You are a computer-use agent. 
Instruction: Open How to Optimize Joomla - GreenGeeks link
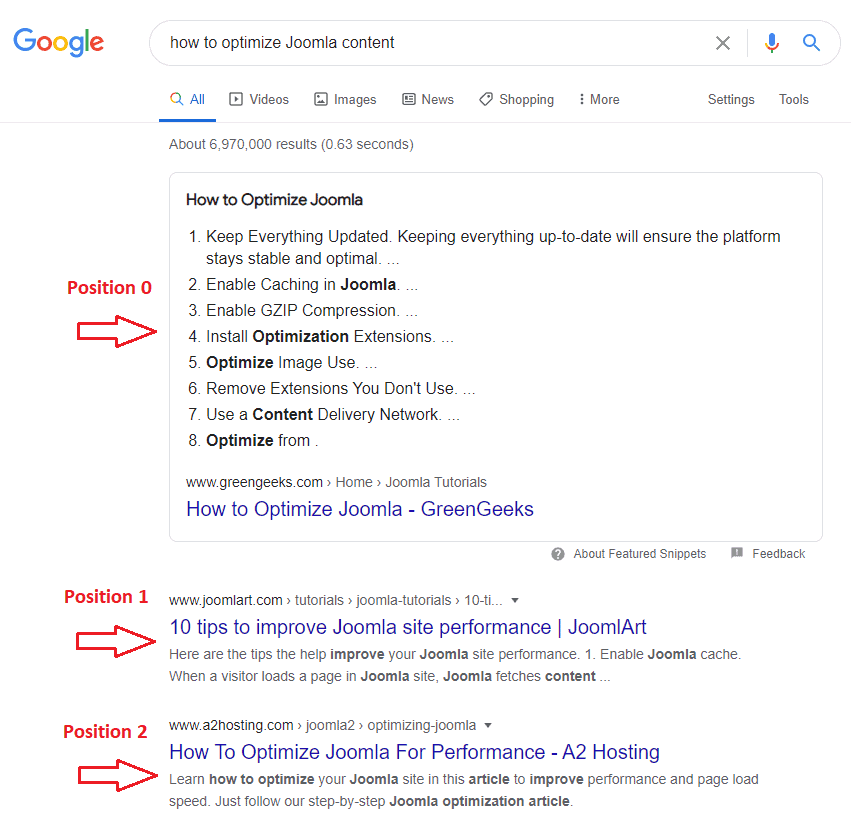click(x=360, y=509)
